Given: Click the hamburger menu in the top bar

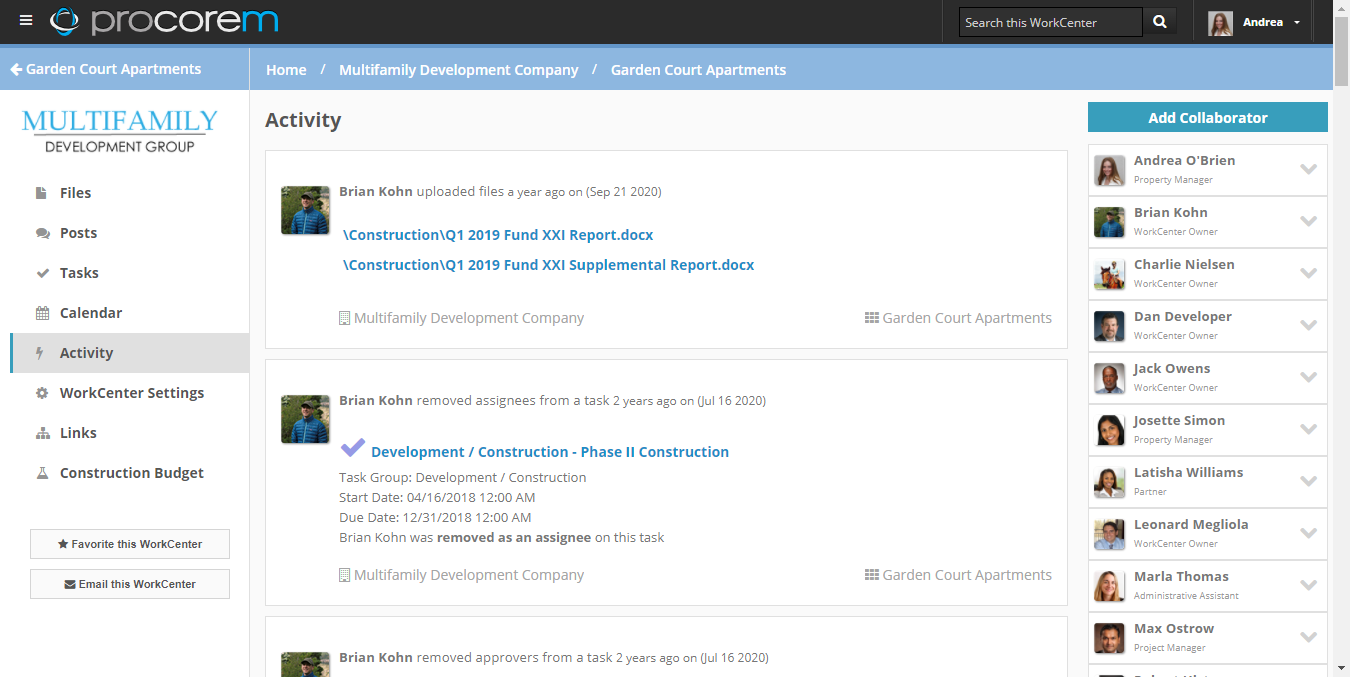Looking at the screenshot, I should tap(26, 20).
